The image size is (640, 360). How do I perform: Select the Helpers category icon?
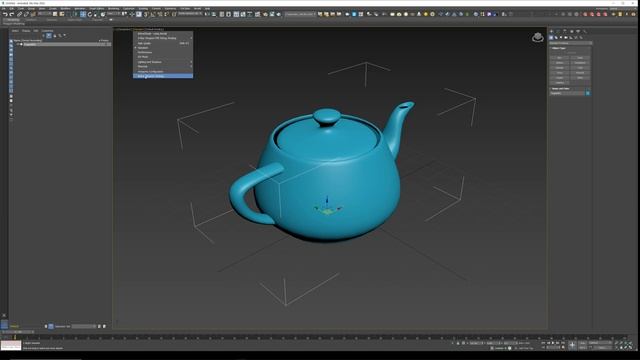click(x=571, y=37)
